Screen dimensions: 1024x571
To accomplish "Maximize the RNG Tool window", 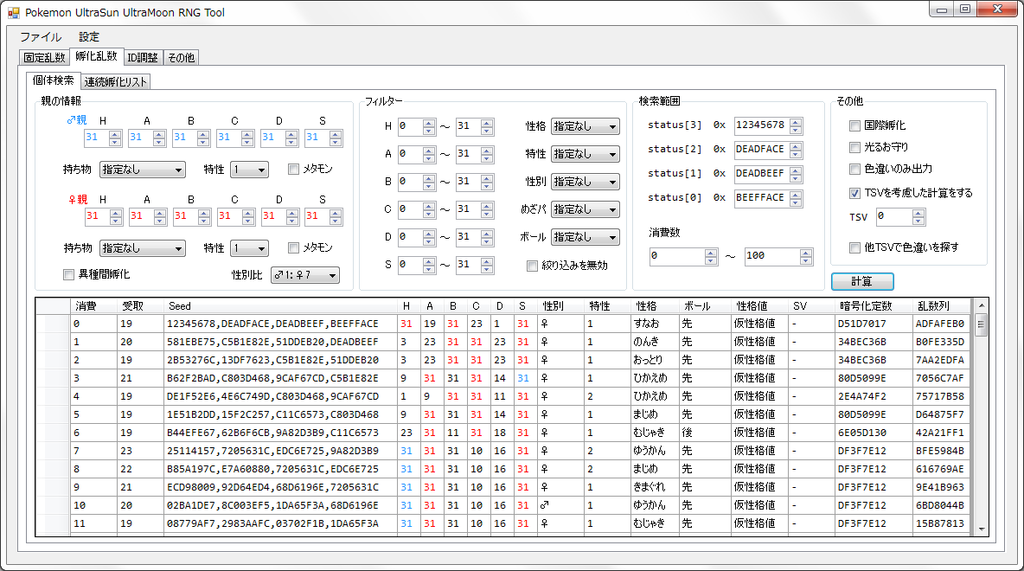I will [x=965, y=9].
